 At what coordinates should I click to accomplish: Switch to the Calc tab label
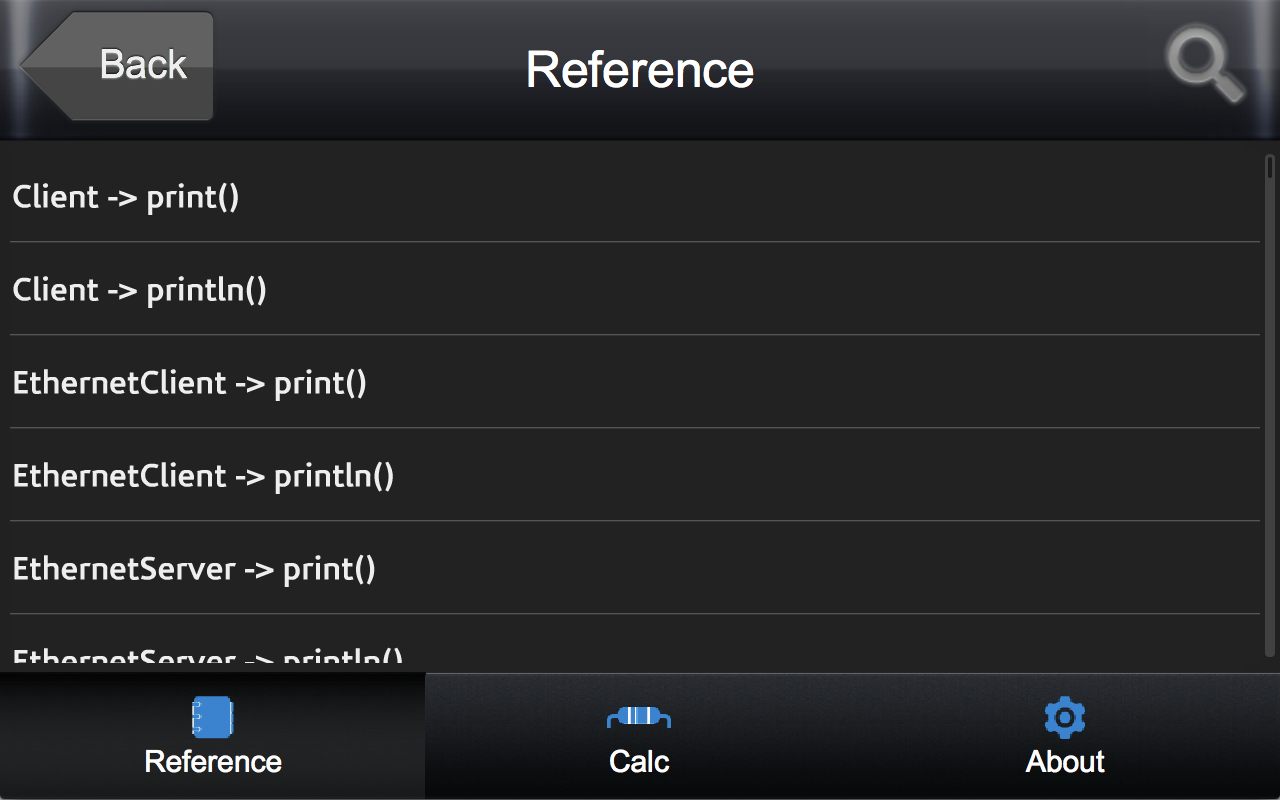(x=639, y=762)
